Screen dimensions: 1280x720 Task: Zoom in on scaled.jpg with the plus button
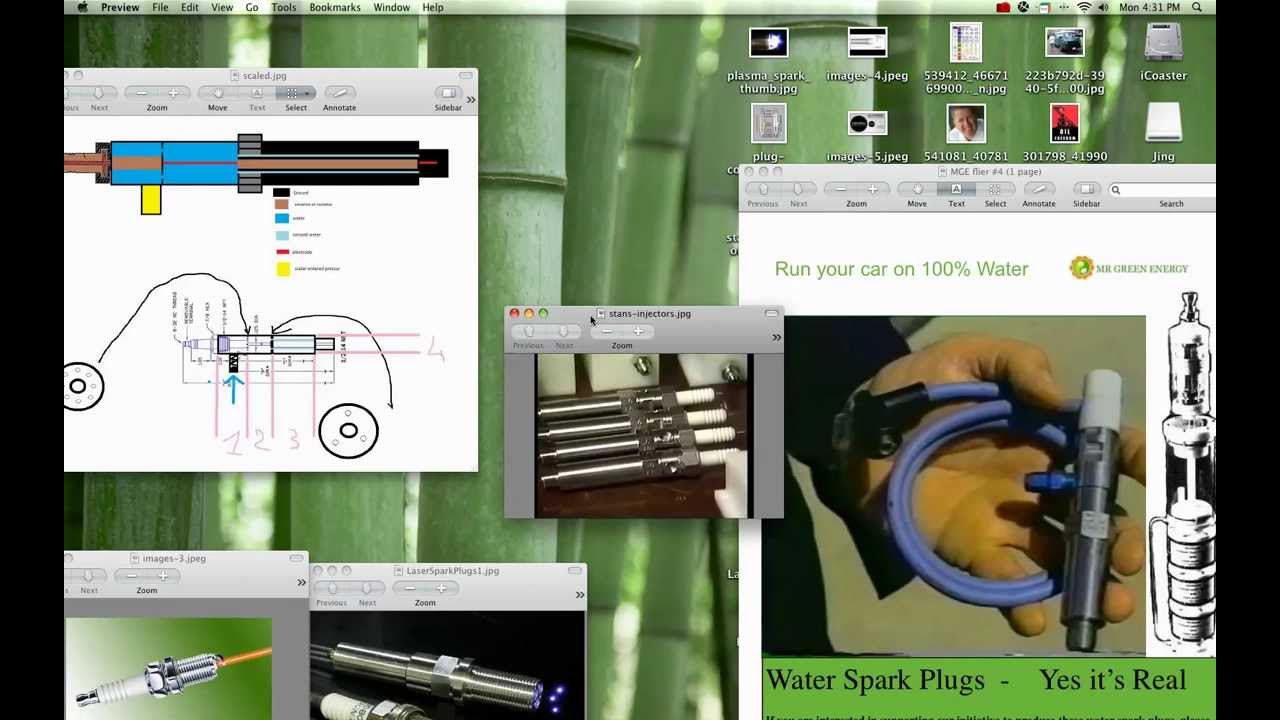pyautogui.click(x=173, y=93)
